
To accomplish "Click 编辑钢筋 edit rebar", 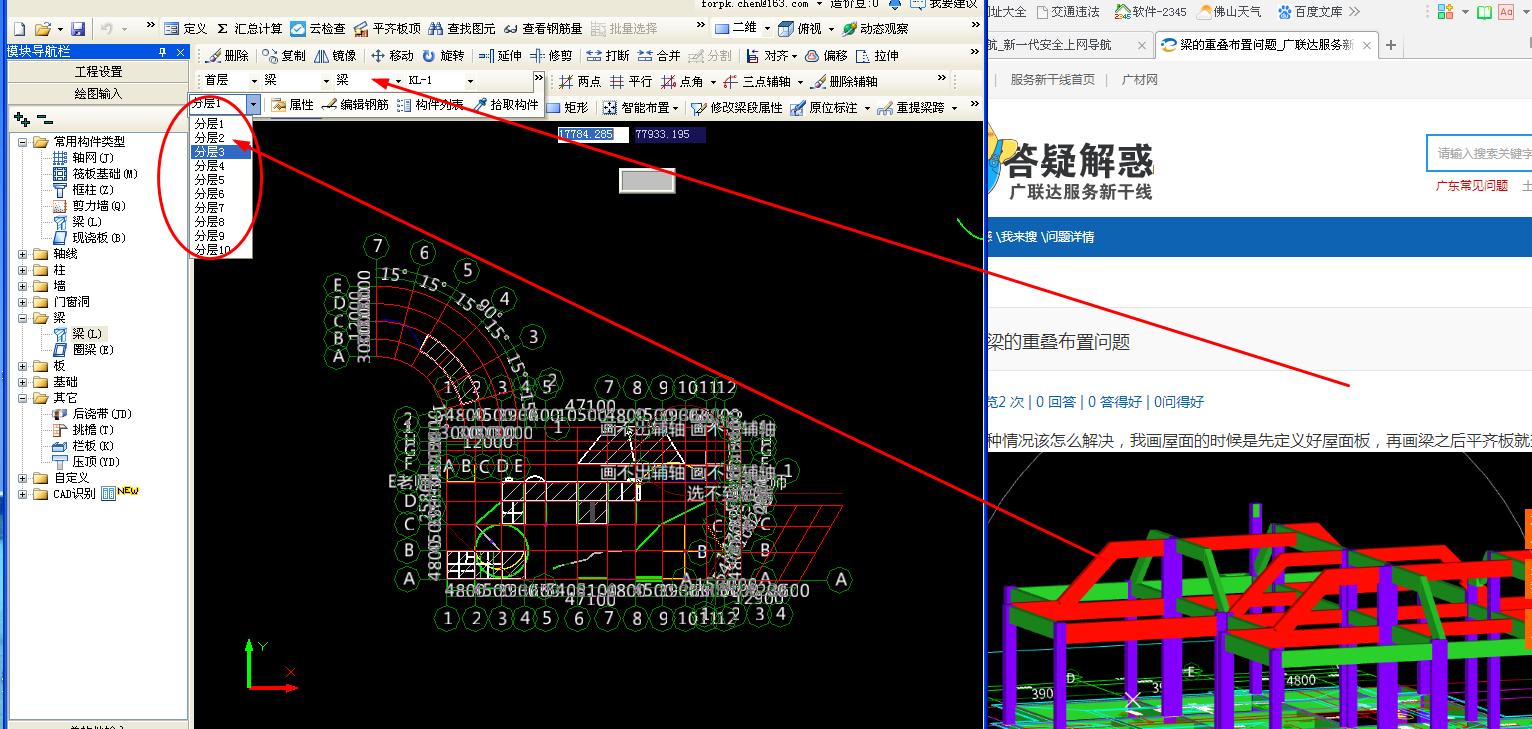I will [355, 105].
